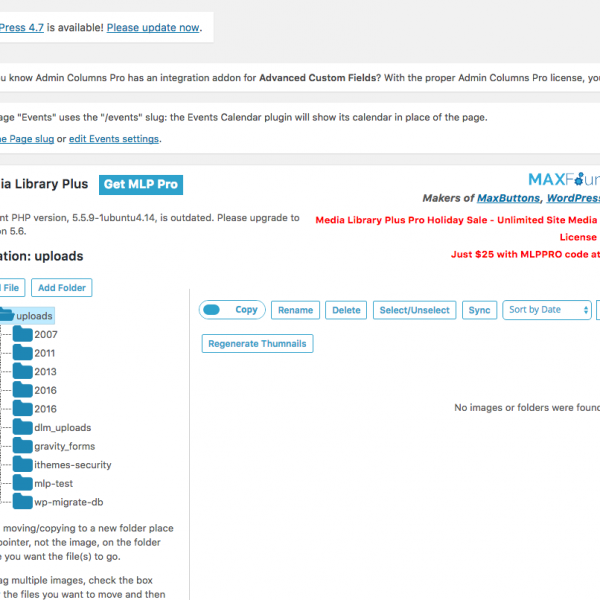
Task: Open the WordPress 4.7 link
Action: click(22, 28)
